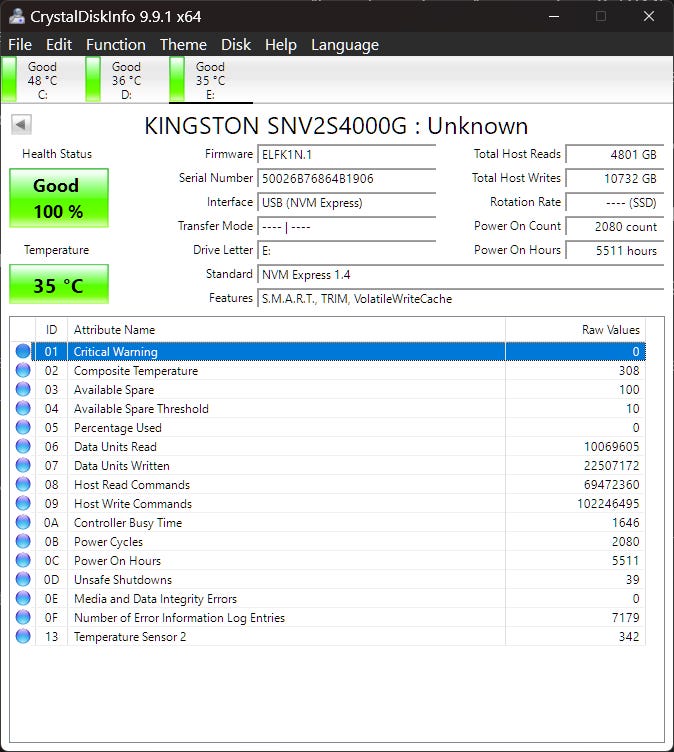Switch to drive D: Good 36 °C text
This screenshot has height=752, width=674.
click(x=126, y=80)
